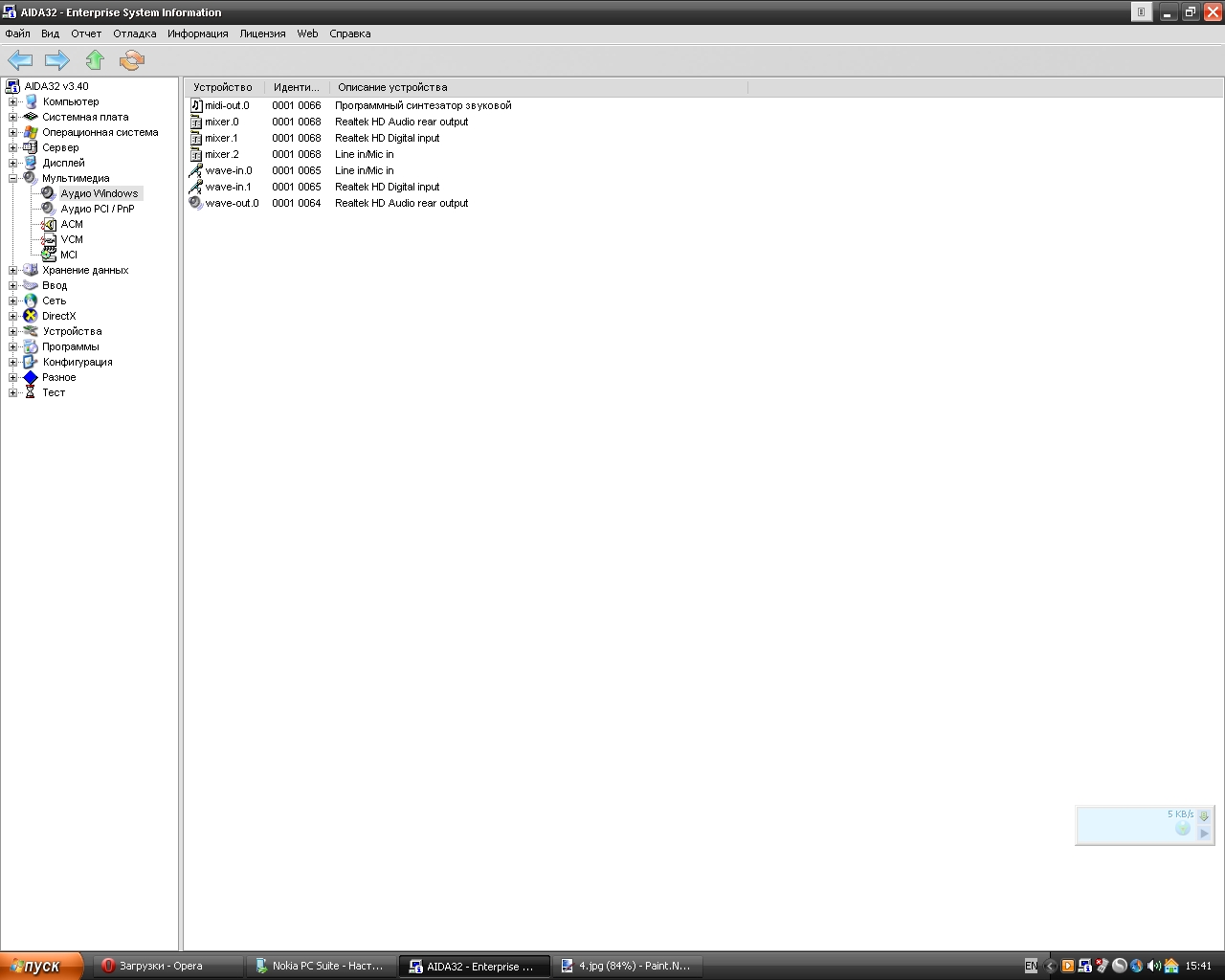The image size is (1225, 980).
Task: Click the Системная плата tree icon
Action: tap(31, 117)
